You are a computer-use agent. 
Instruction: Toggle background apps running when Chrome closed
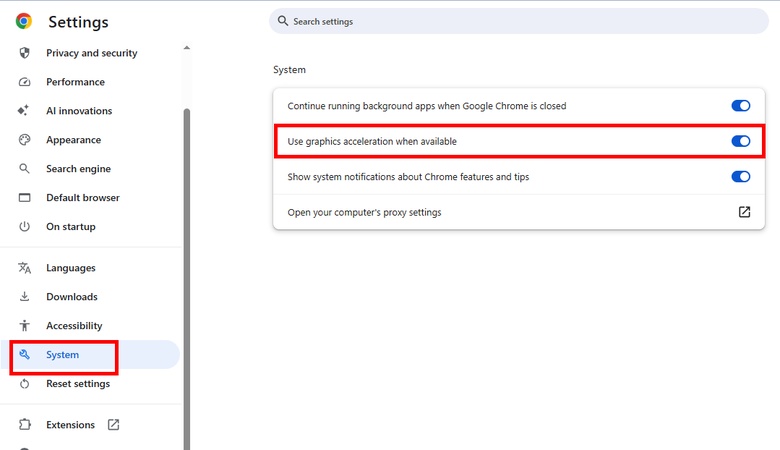tap(741, 105)
